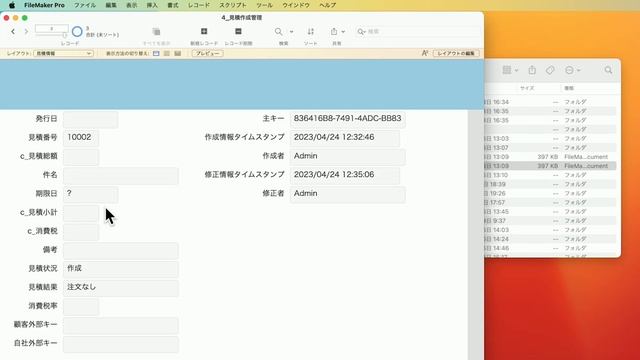Open the 編集 menu
This screenshot has height=360, width=640.
pos(111,5)
